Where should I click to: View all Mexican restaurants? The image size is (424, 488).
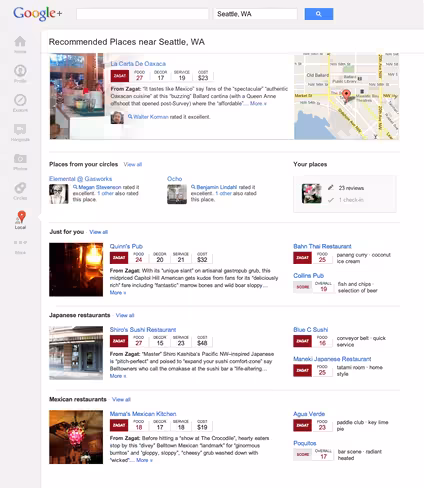point(121,399)
